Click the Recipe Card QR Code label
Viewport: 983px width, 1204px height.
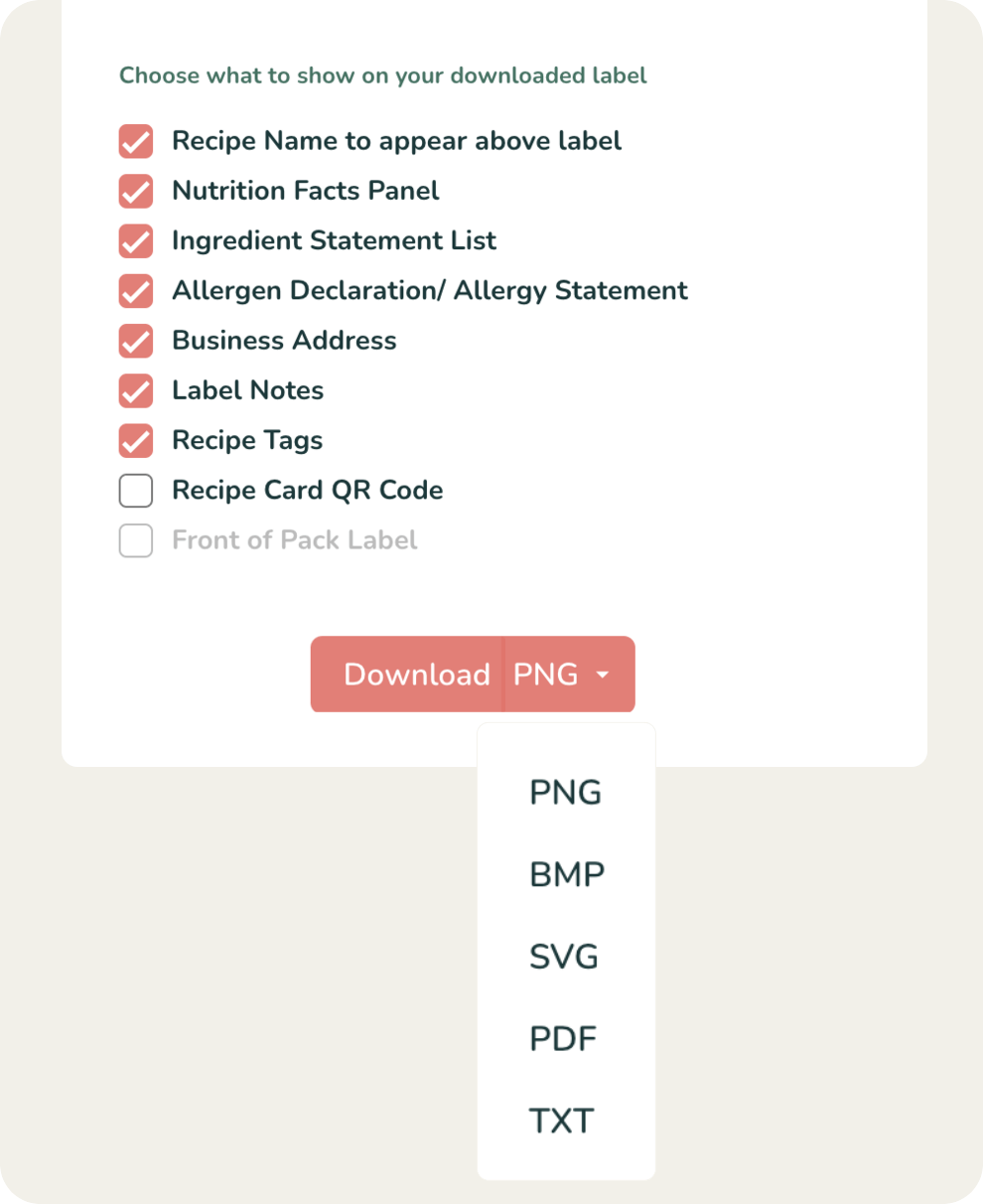307,491
